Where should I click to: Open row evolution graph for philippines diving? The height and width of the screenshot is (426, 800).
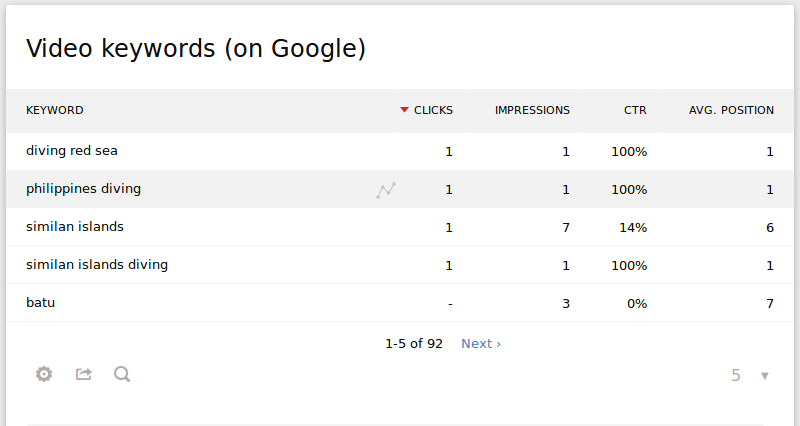coord(386,189)
